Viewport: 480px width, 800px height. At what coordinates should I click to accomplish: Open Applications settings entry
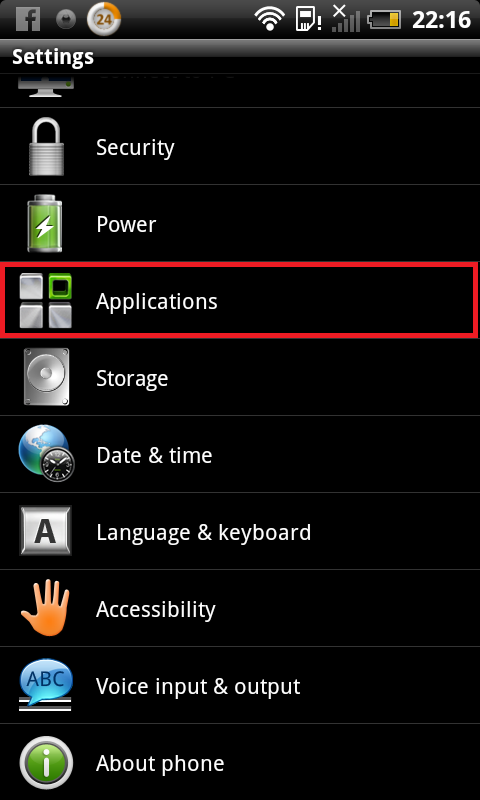point(240,301)
